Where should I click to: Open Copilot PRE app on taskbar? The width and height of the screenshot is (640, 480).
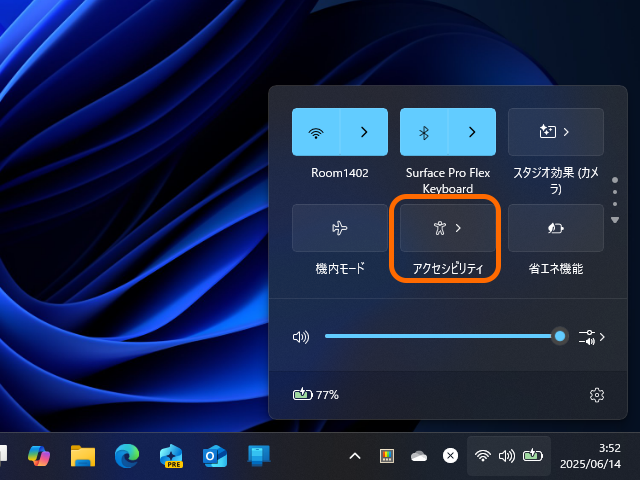coord(171,456)
